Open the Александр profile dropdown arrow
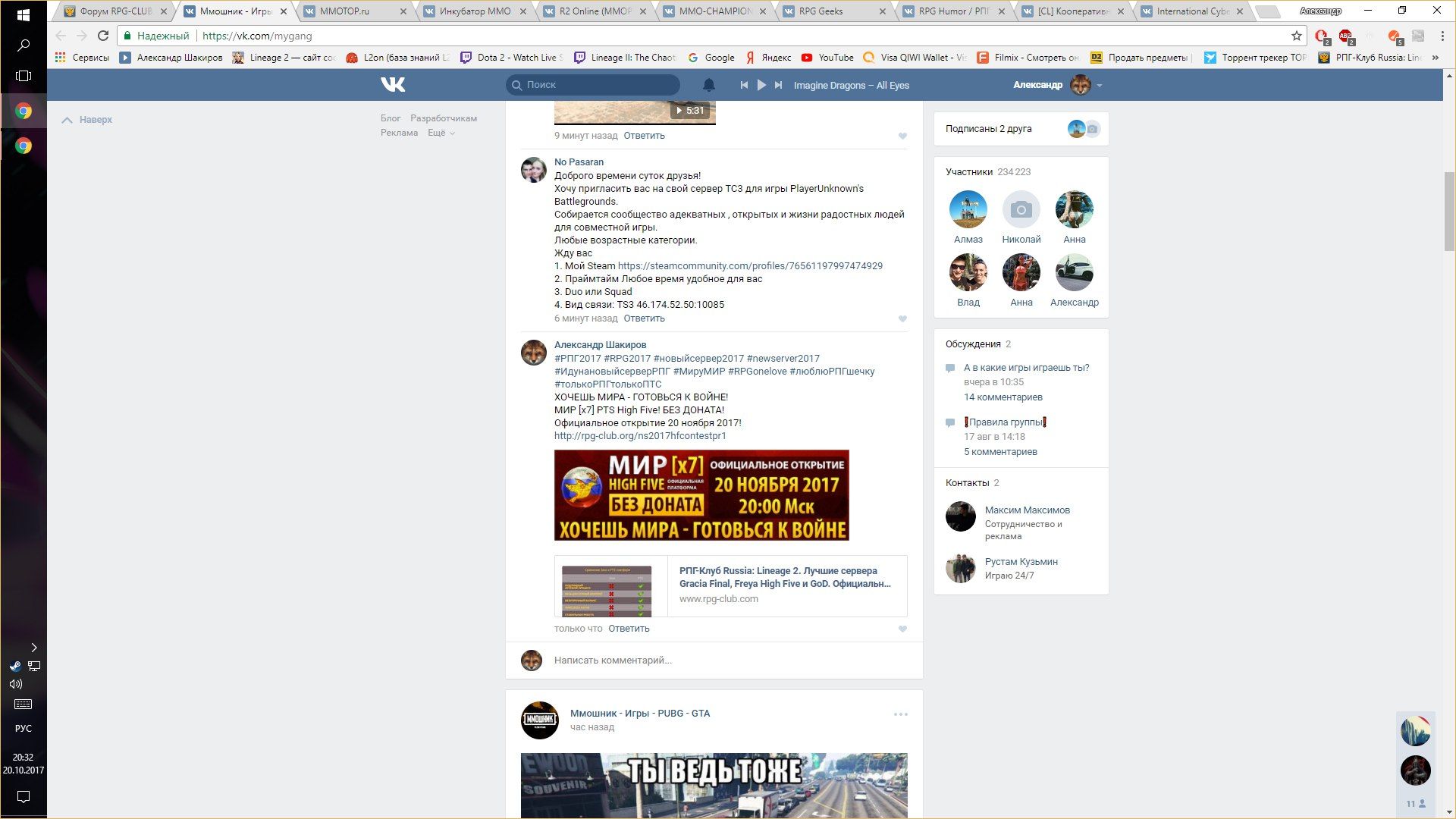The image size is (1456, 819). (x=1100, y=86)
